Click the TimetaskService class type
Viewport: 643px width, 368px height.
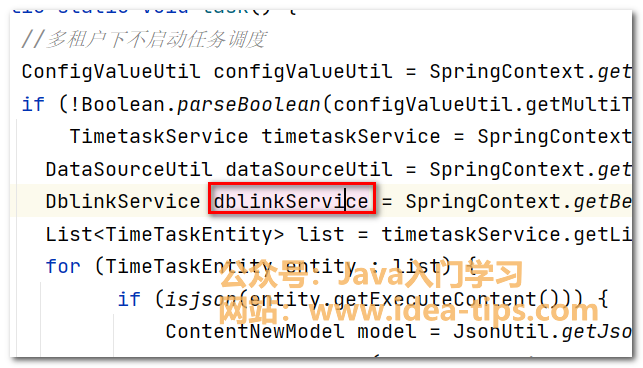[159, 137]
